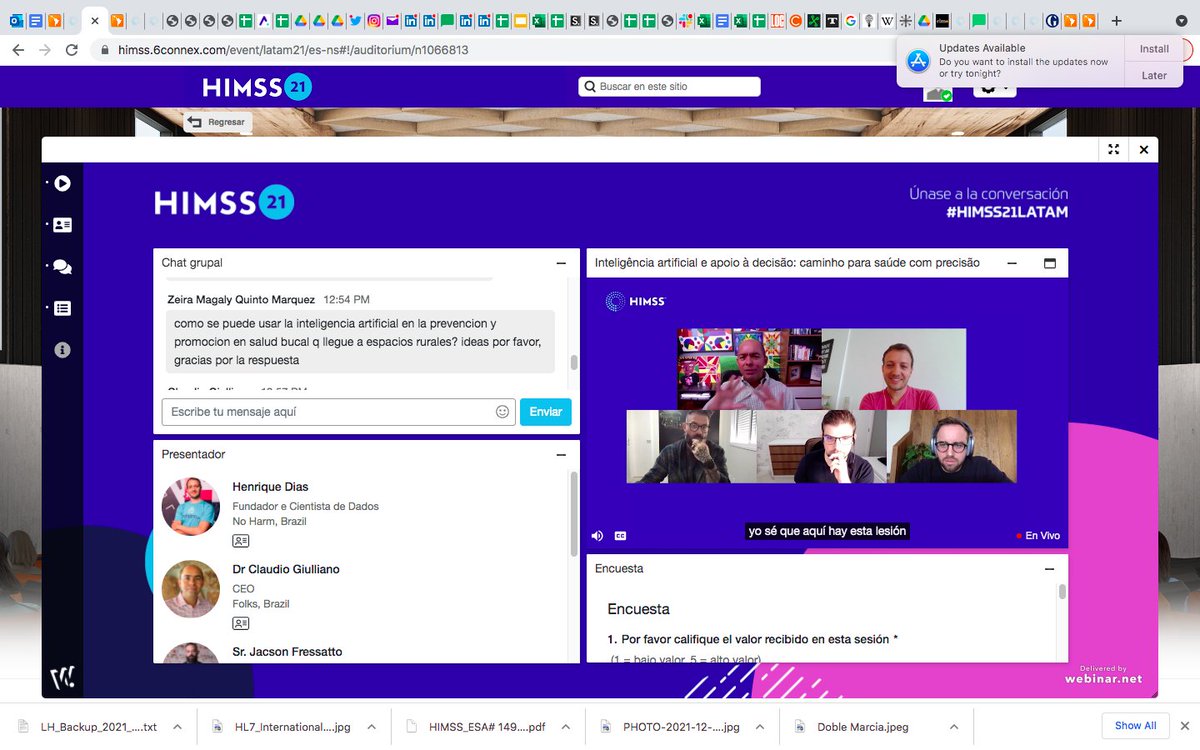1200x750 pixels.
Task: Collapse the Chat grupal panel
Action: coord(561,263)
